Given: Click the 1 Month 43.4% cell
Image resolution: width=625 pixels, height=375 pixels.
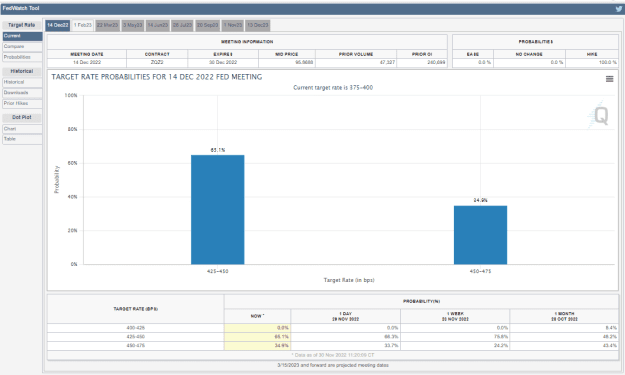Looking at the screenshot, I should tap(564, 346).
